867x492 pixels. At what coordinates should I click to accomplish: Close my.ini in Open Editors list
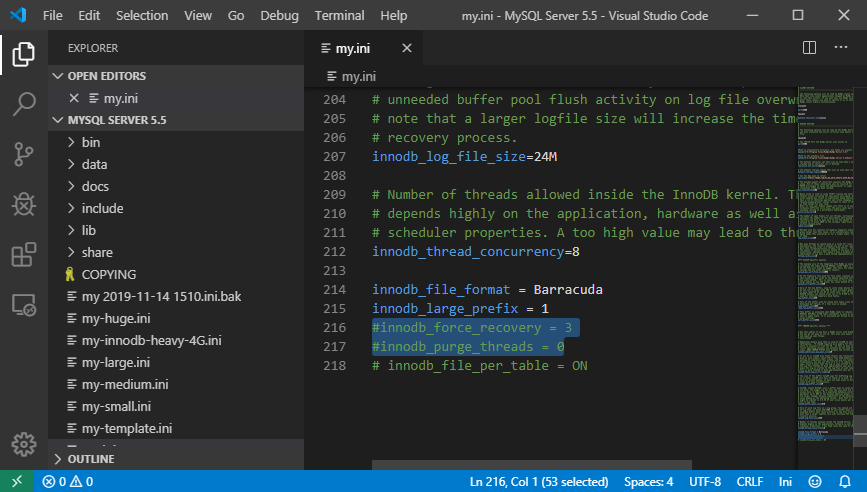click(74, 98)
